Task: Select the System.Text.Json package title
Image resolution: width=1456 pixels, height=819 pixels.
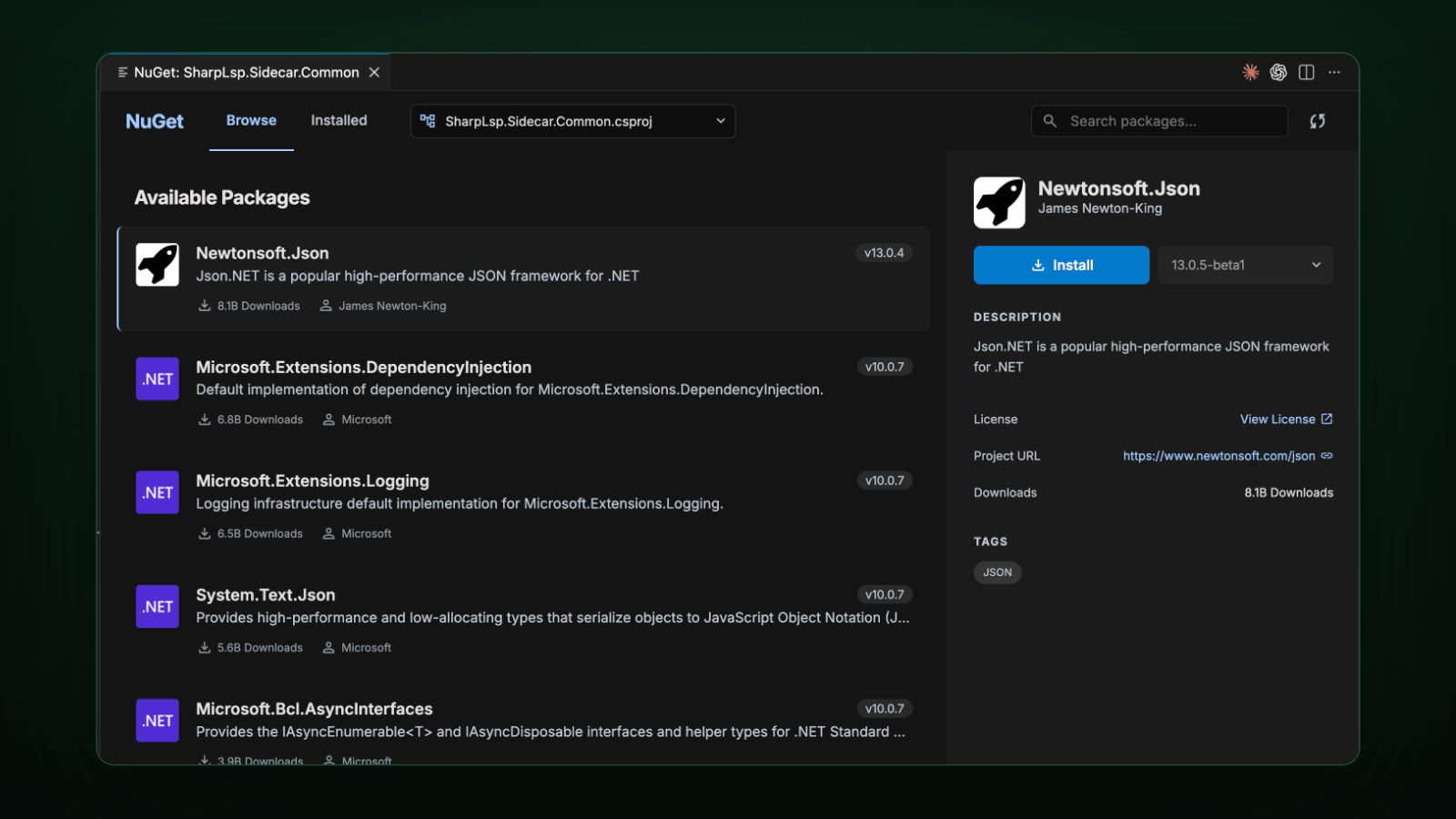Action: 266,594
